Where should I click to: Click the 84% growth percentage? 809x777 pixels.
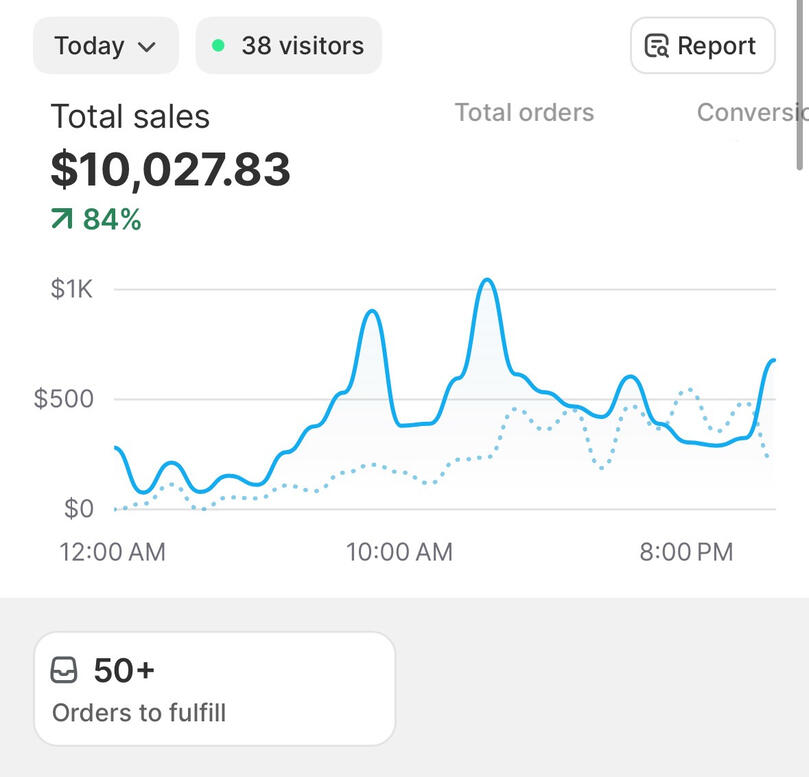point(112,219)
